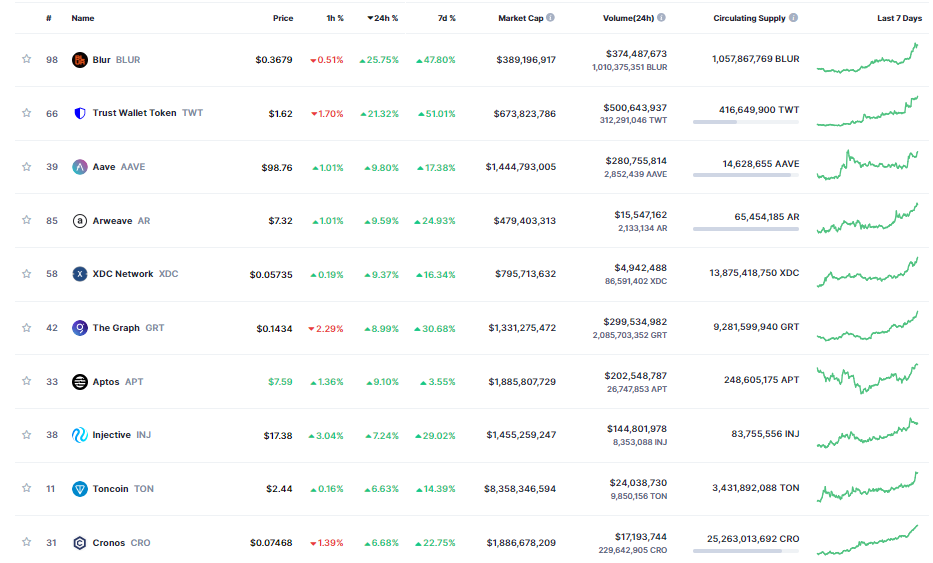Open Market Cap info tooltip icon

click(x=550, y=18)
